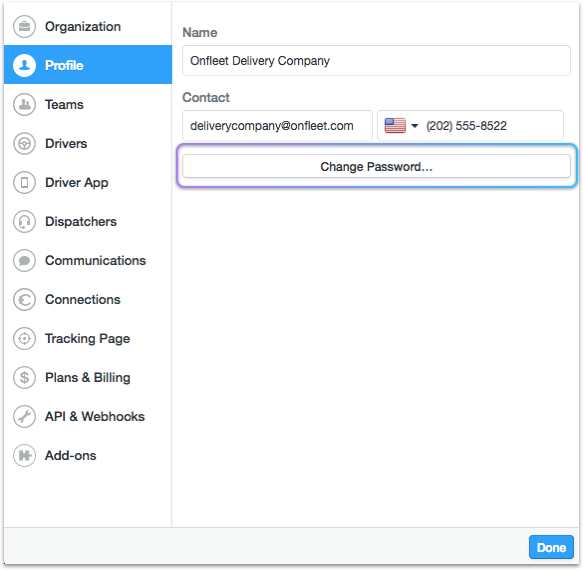Click the Done button
The height and width of the screenshot is (570, 583).
click(x=551, y=547)
